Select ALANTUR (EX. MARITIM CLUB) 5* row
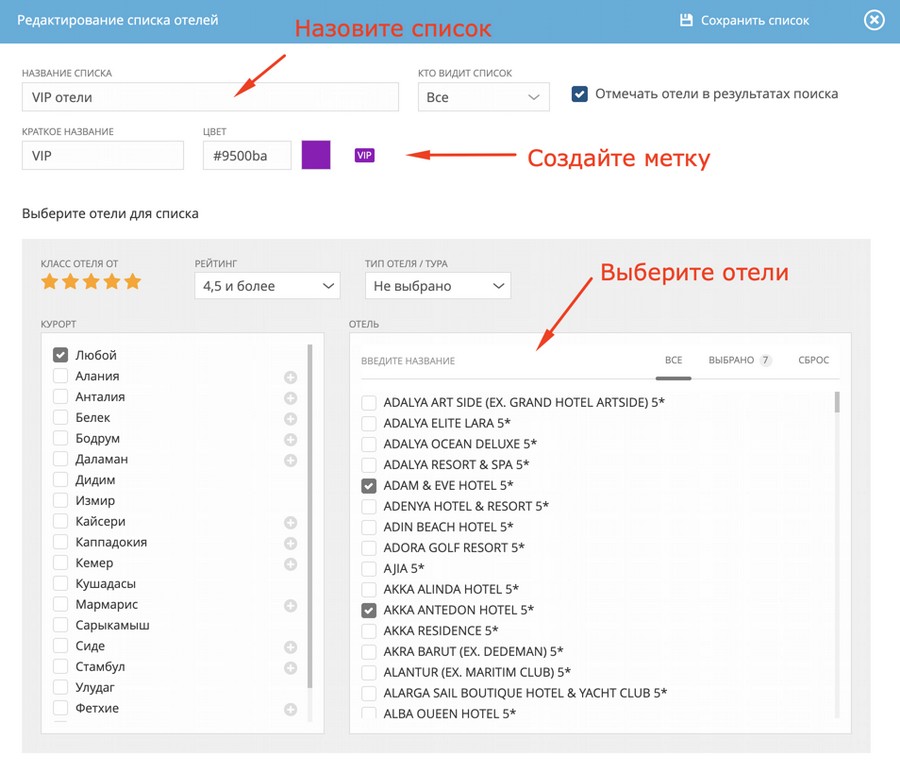The width and height of the screenshot is (900, 774). click(x=466, y=672)
